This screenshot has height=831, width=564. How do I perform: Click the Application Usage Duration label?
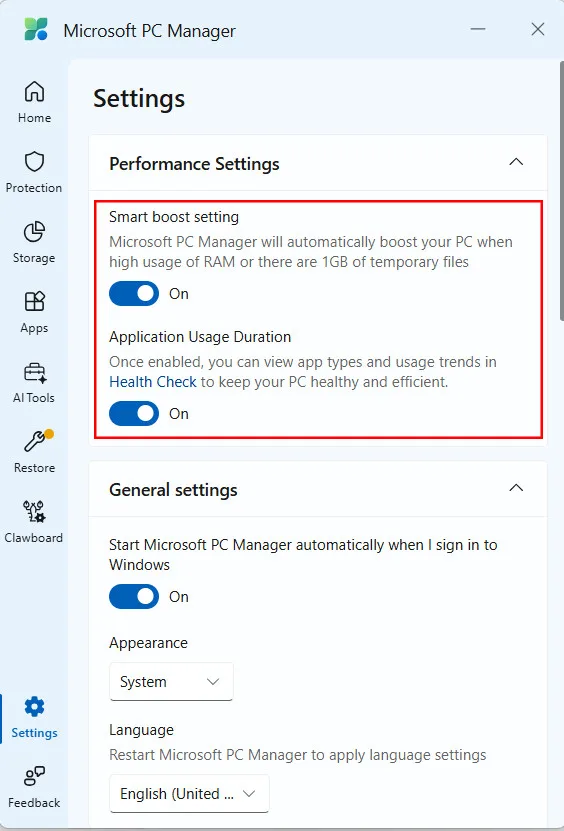click(200, 337)
